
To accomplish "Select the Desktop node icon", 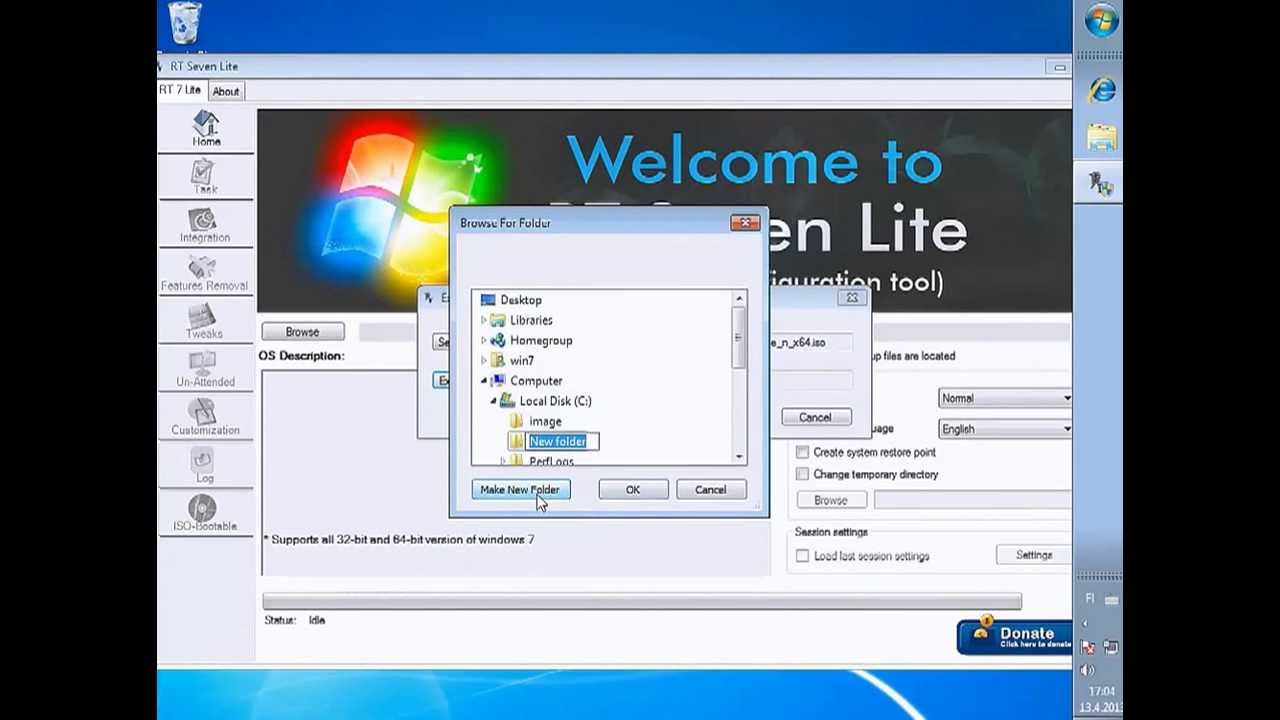I will tap(488, 300).
